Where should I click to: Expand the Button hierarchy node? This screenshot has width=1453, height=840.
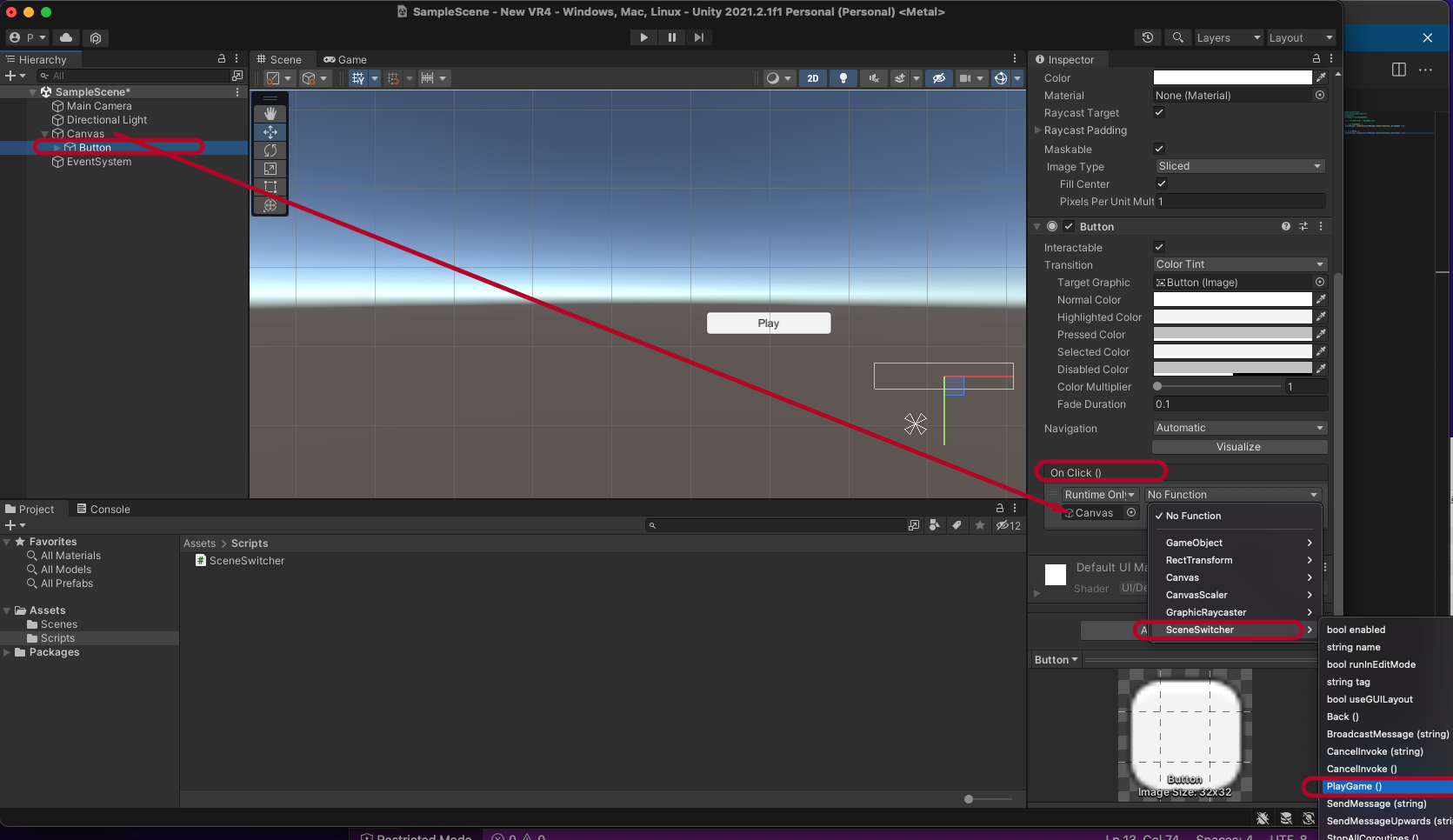click(57, 148)
